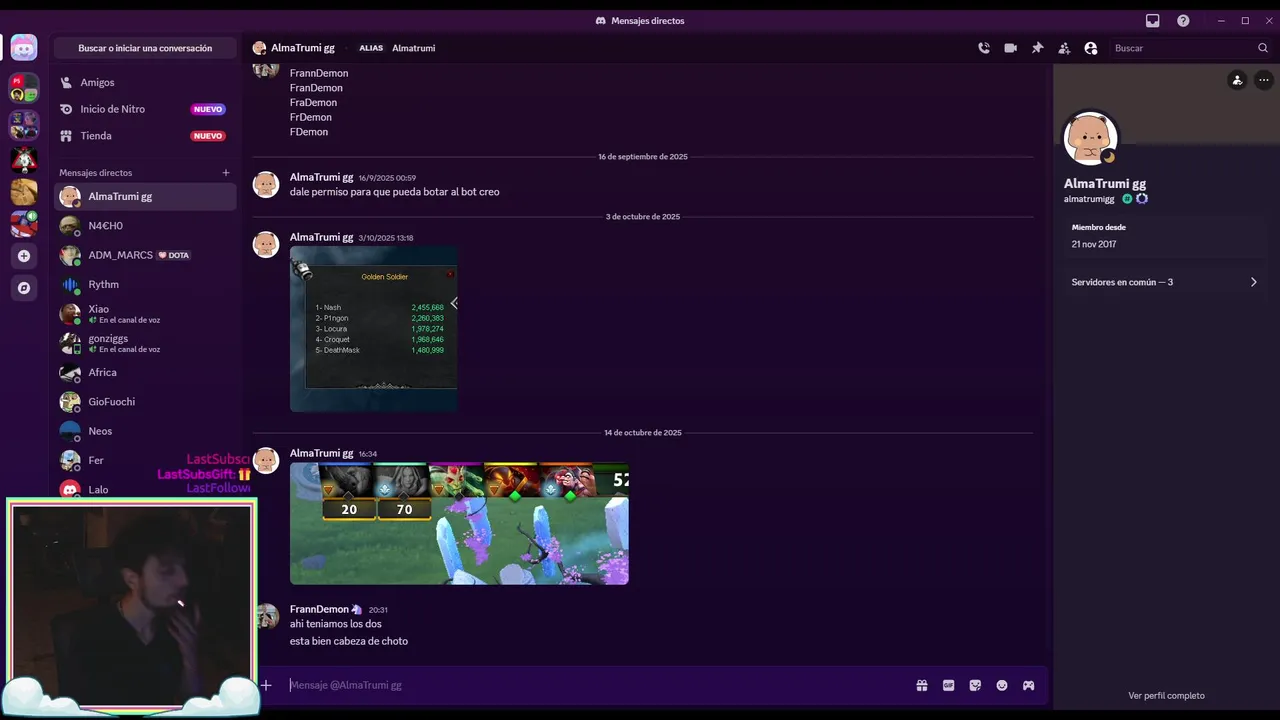Click AlmaTrumi profile avatar in side panel
The image size is (1280, 720).
(1090, 138)
